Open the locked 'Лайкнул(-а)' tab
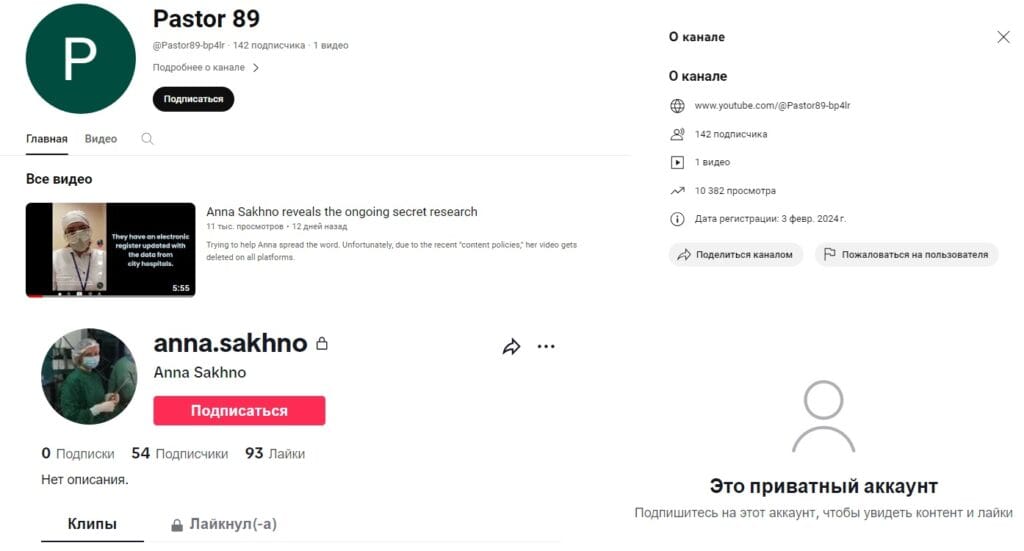The image size is (1024, 551). 224,524
